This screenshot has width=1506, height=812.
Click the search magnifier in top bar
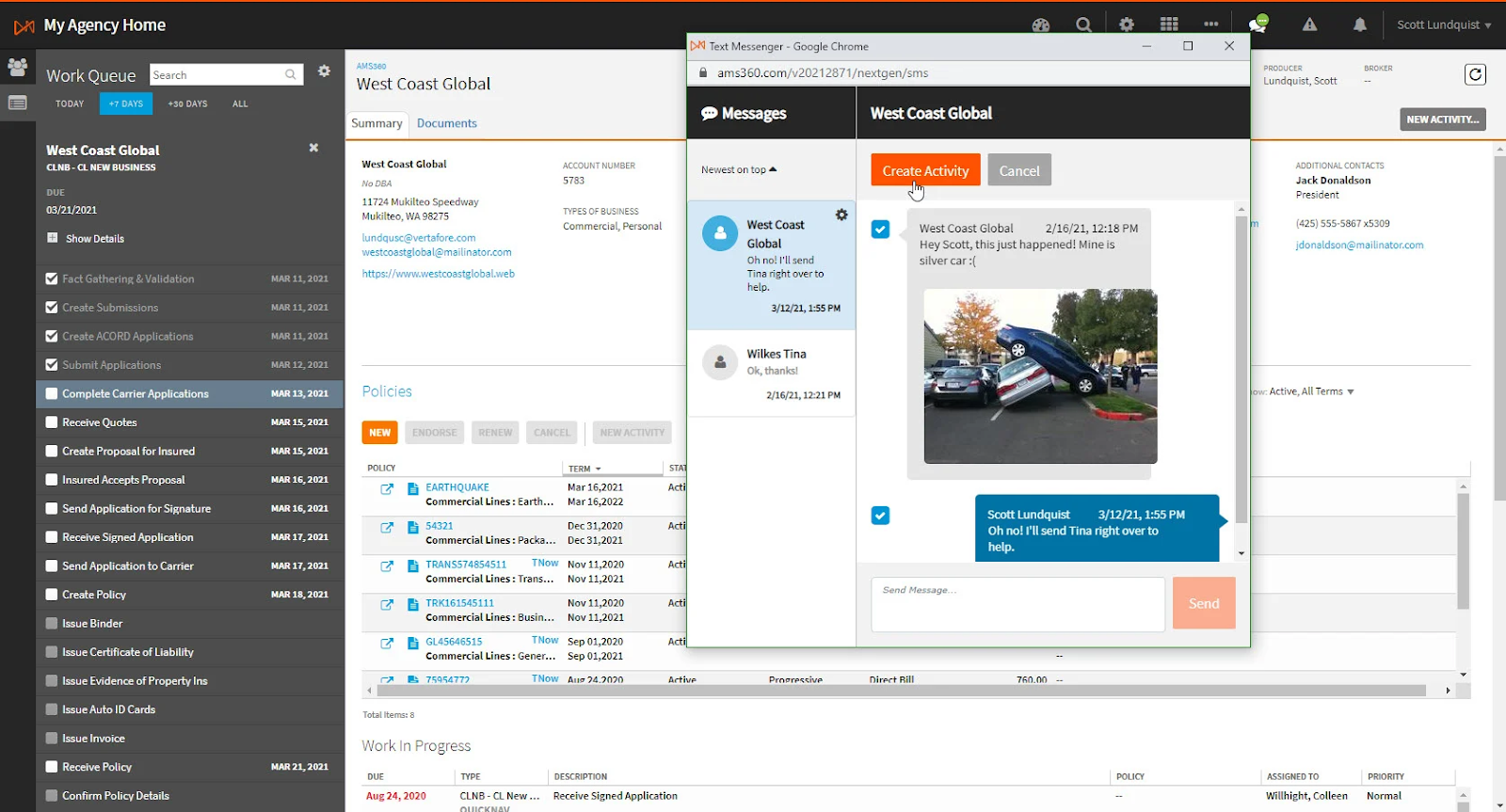[1083, 25]
